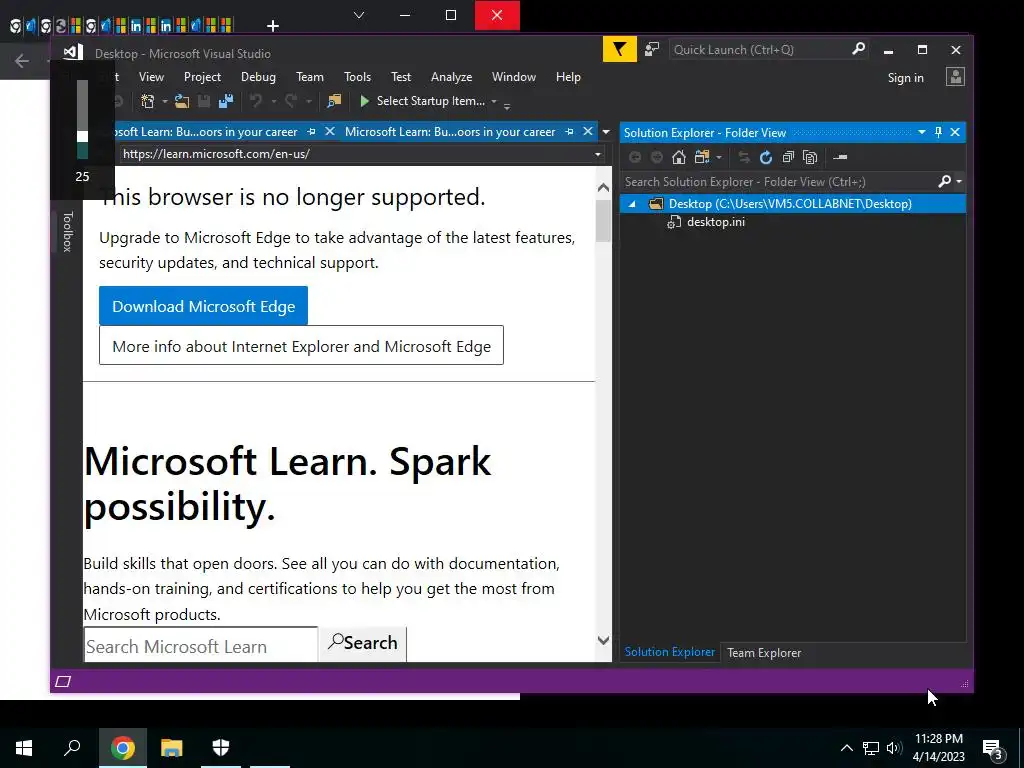Open Windows Security from the taskbar
Image resolution: width=1024 pixels, height=768 pixels.
point(221,748)
